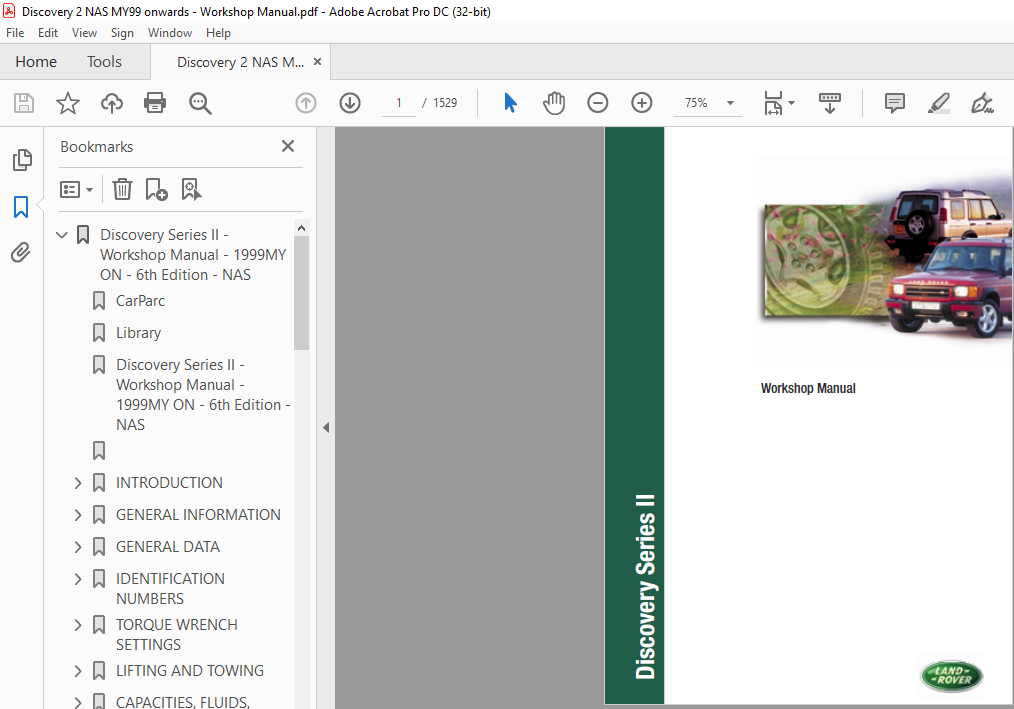This screenshot has width=1014, height=709.
Task: Zoom in with plus icon
Action: click(642, 103)
